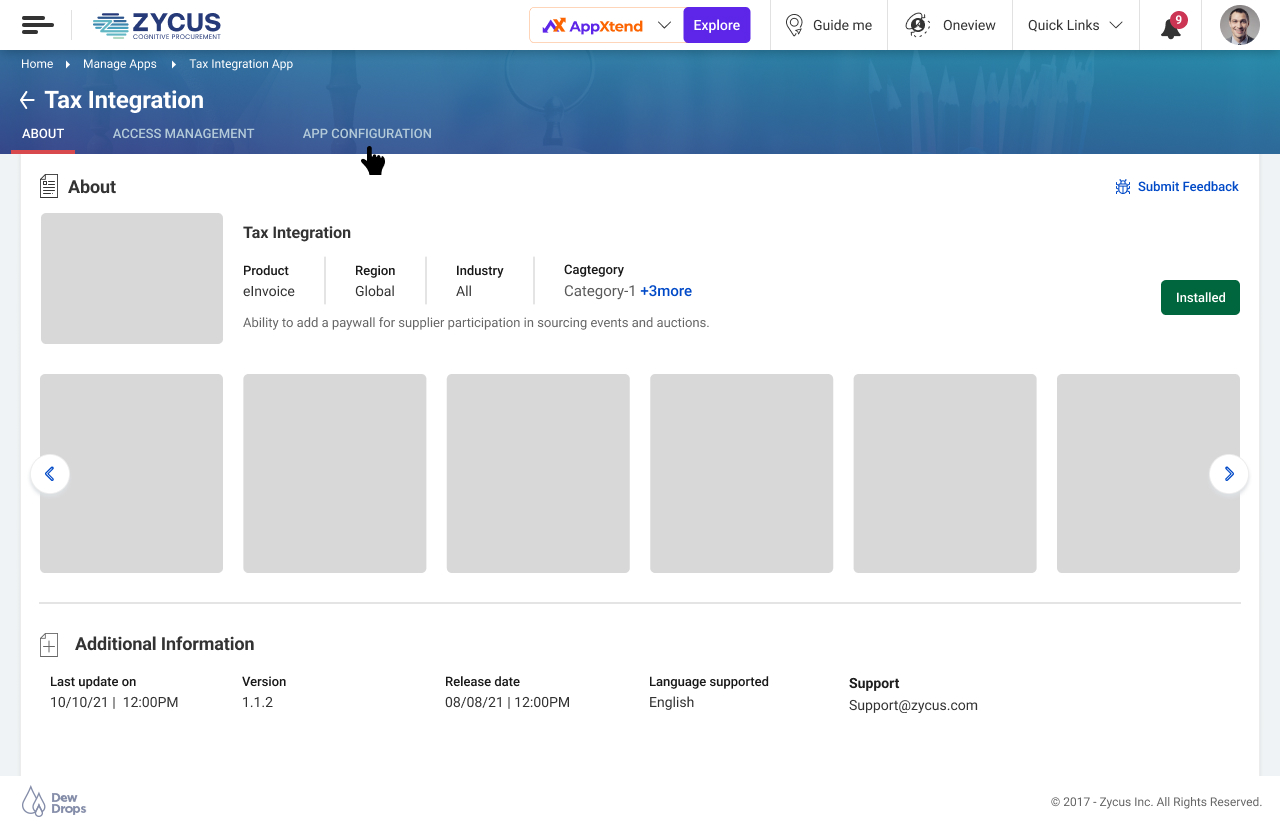
Task: Switch to the App Configuration tab
Action: pyautogui.click(x=367, y=133)
